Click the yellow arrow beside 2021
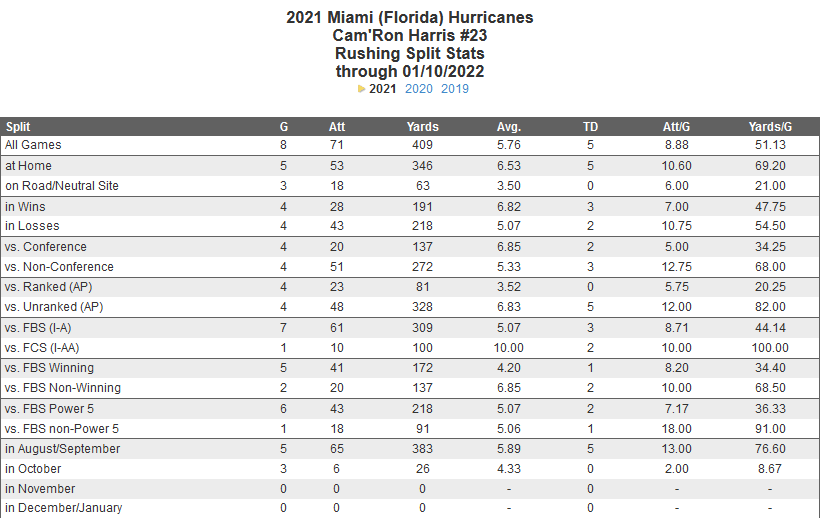 (362, 89)
